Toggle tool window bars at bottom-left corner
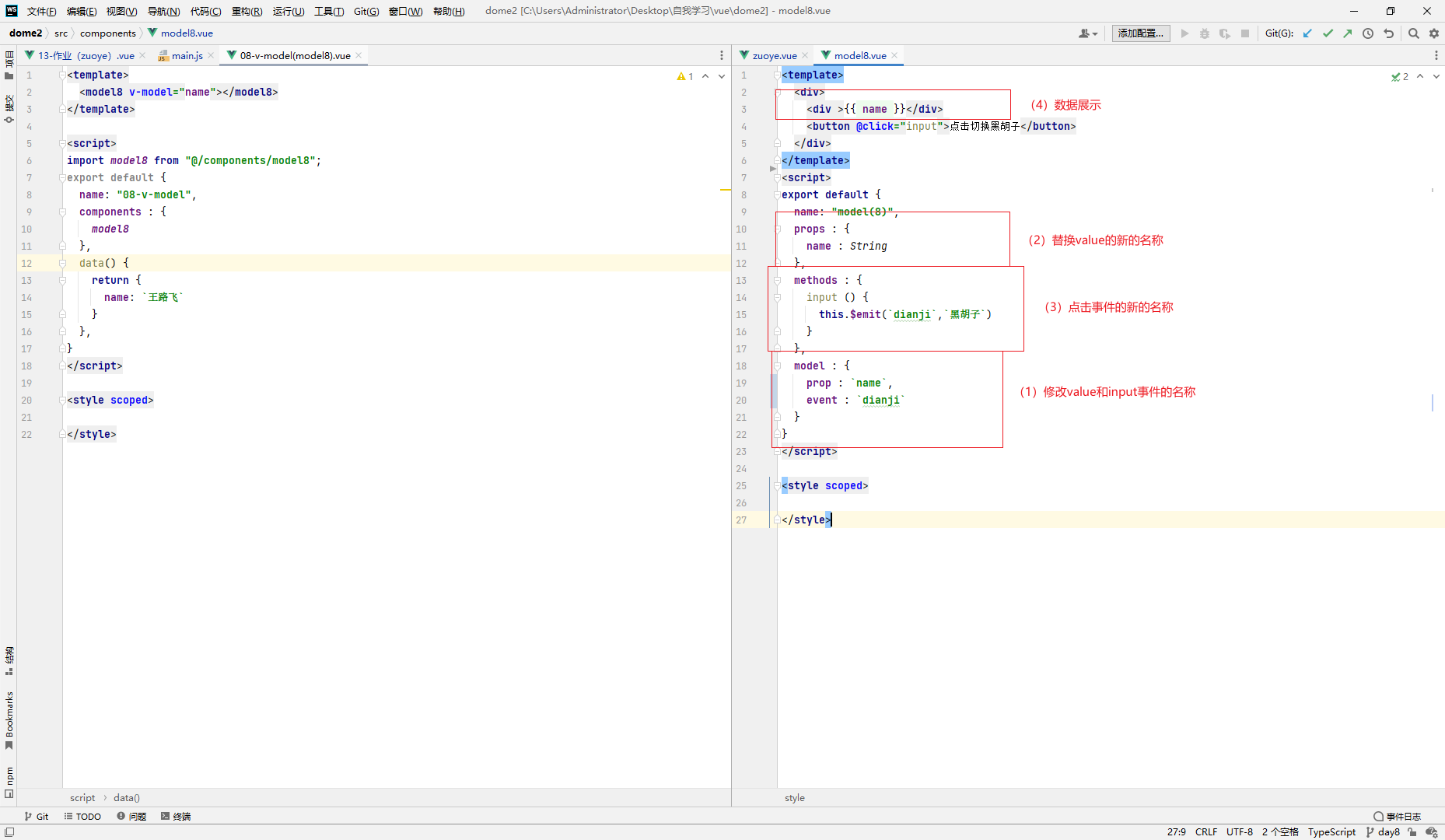This screenshot has width=1445, height=840. (x=9, y=831)
